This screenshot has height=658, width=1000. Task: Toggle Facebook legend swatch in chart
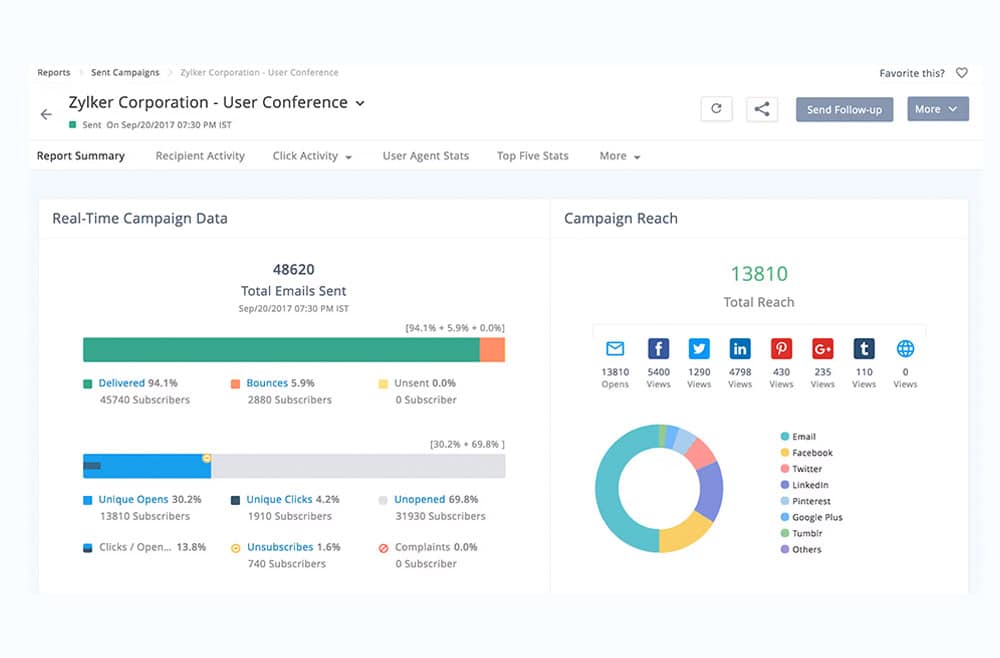click(x=785, y=453)
